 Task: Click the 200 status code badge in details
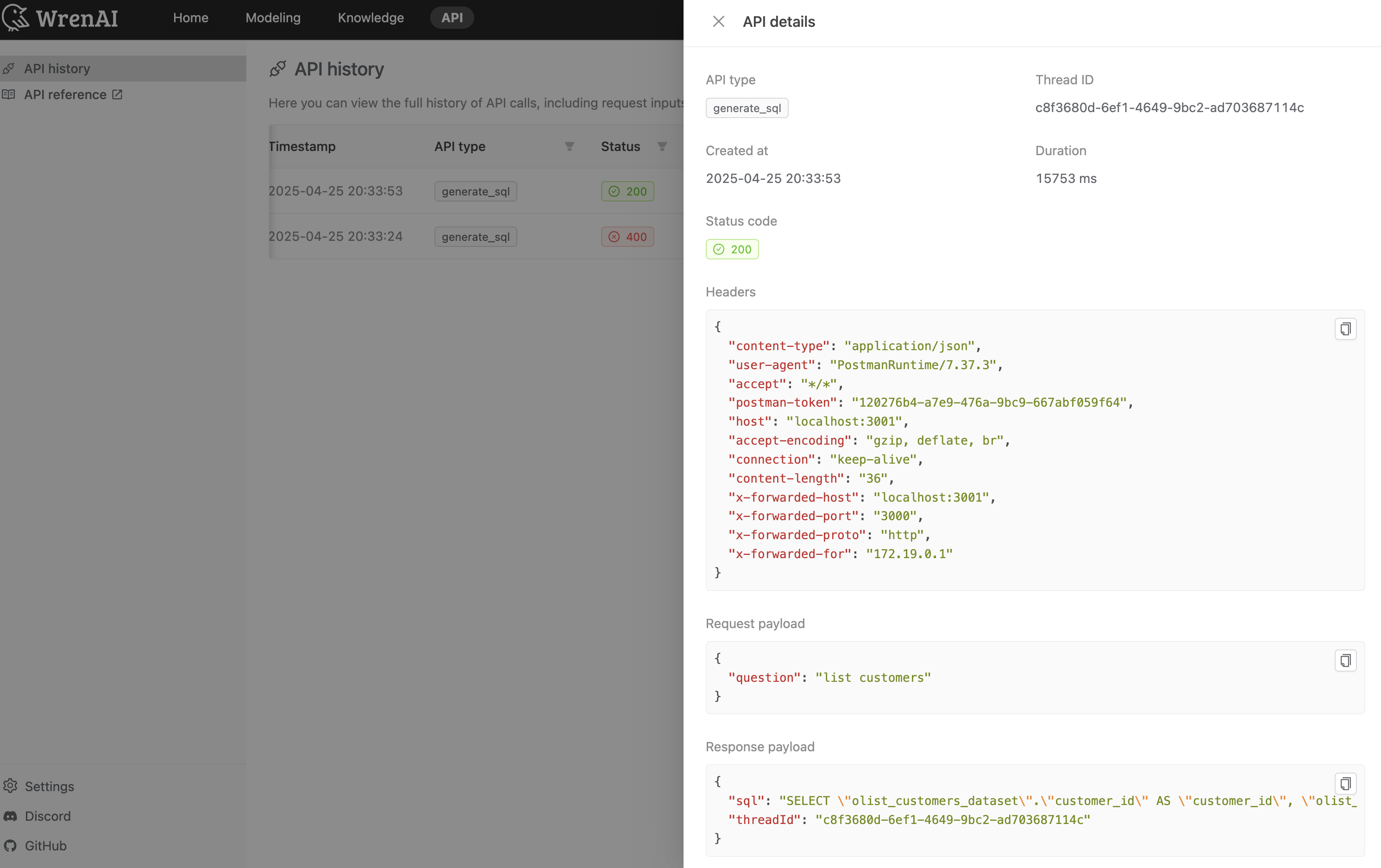coord(732,249)
